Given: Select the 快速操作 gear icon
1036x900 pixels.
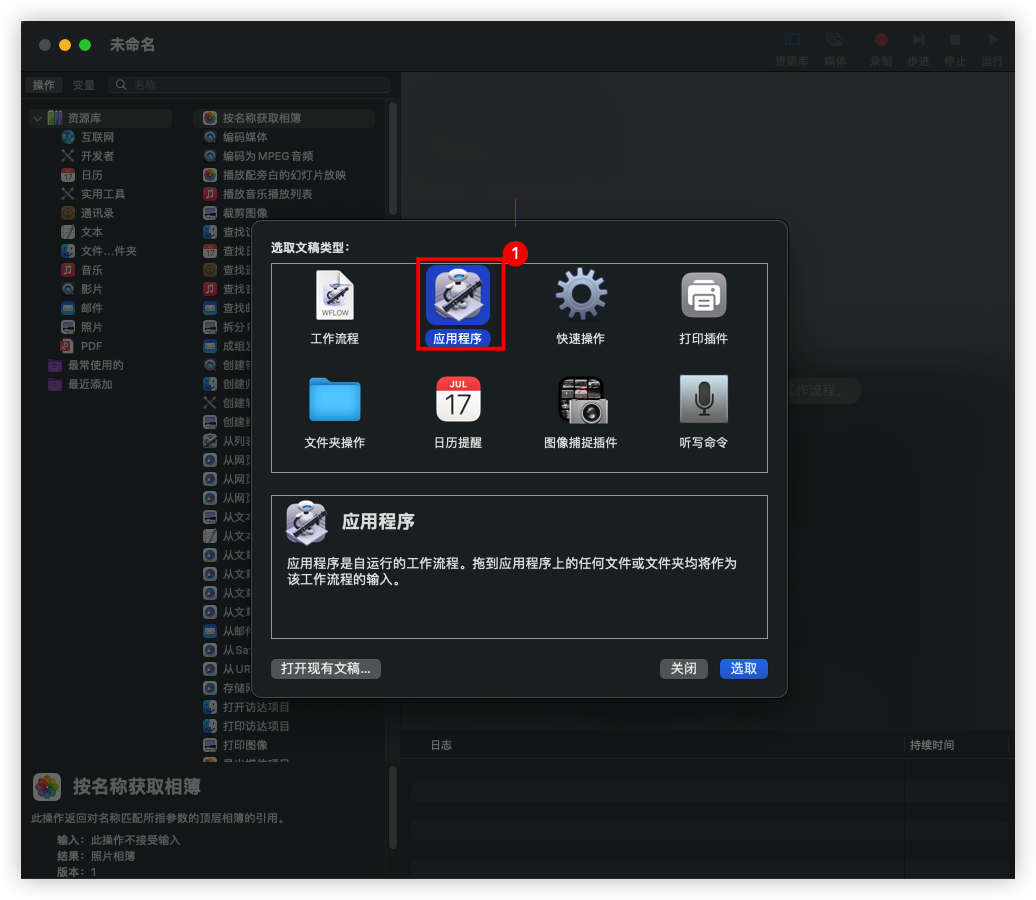Looking at the screenshot, I should tap(581, 296).
